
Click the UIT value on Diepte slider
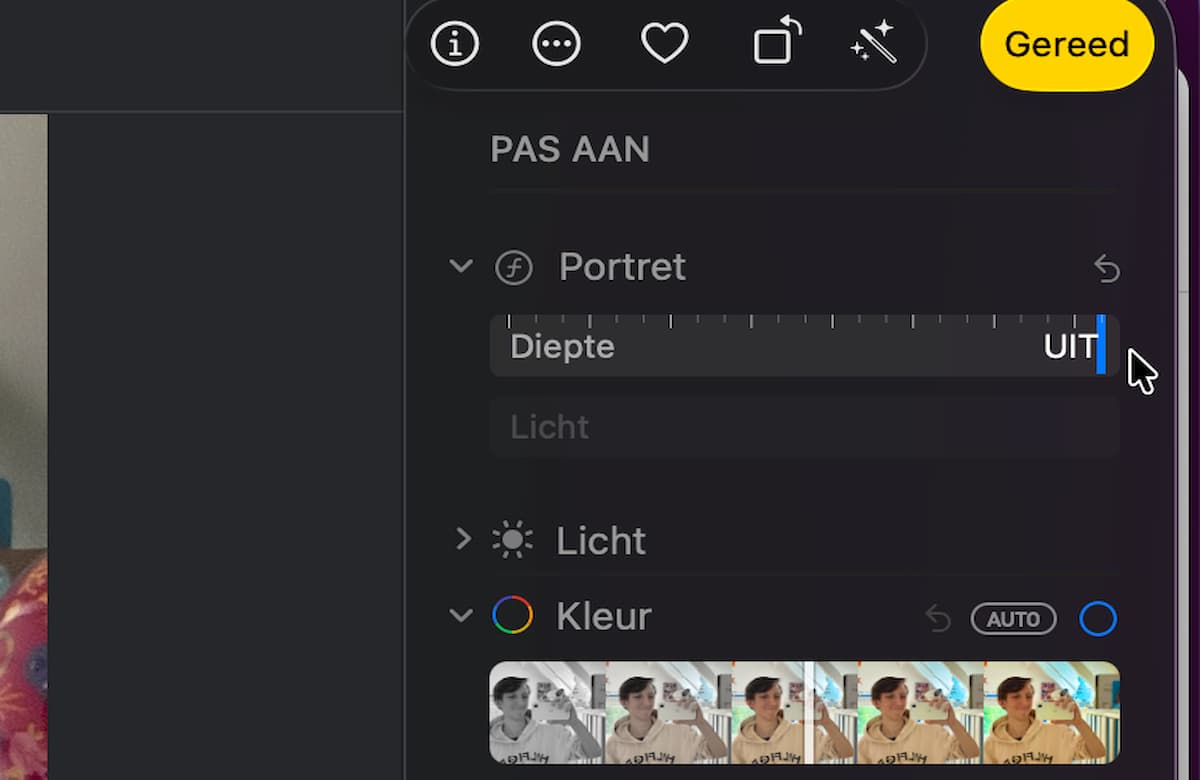coord(1070,347)
